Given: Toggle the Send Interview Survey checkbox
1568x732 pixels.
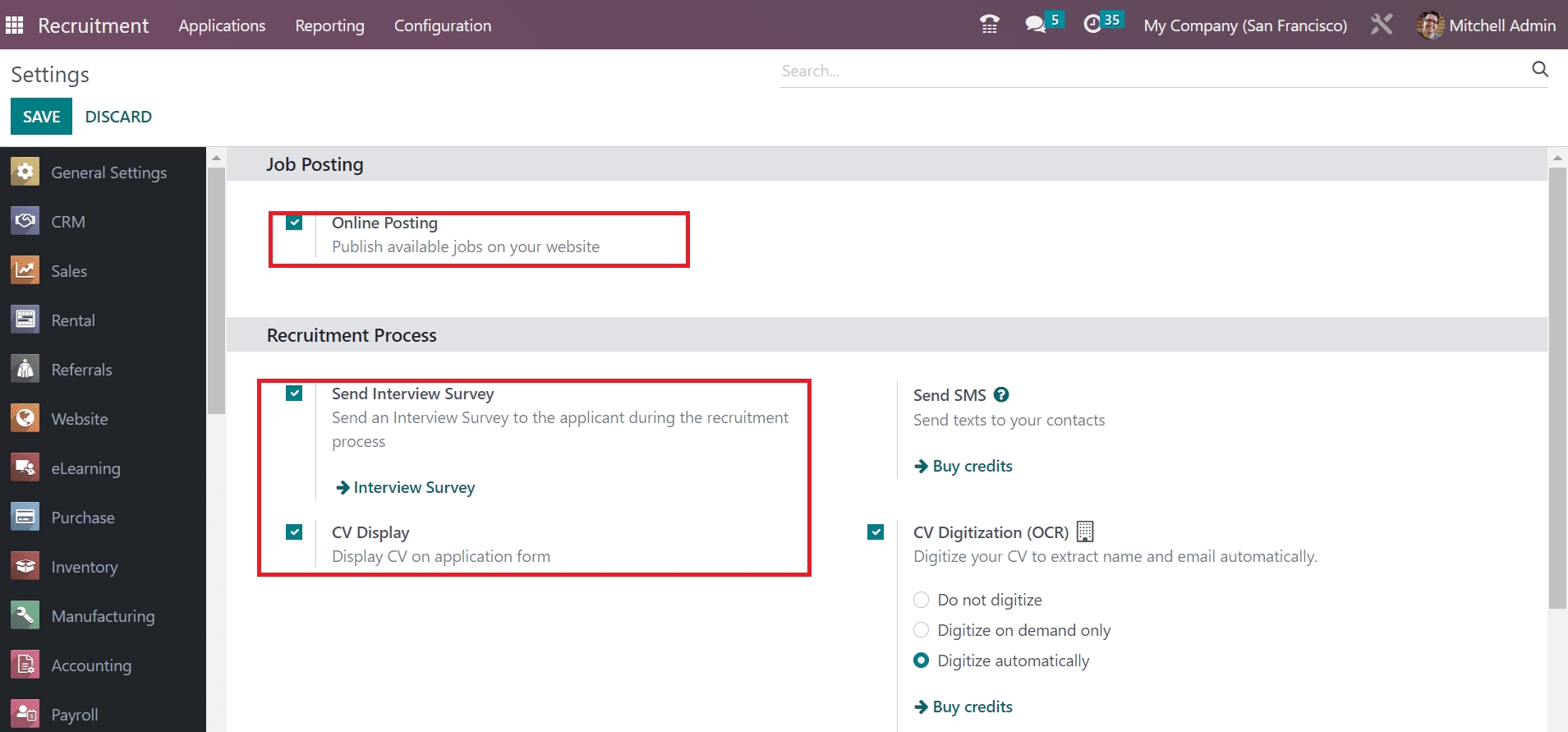Looking at the screenshot, I should (294, 394).
